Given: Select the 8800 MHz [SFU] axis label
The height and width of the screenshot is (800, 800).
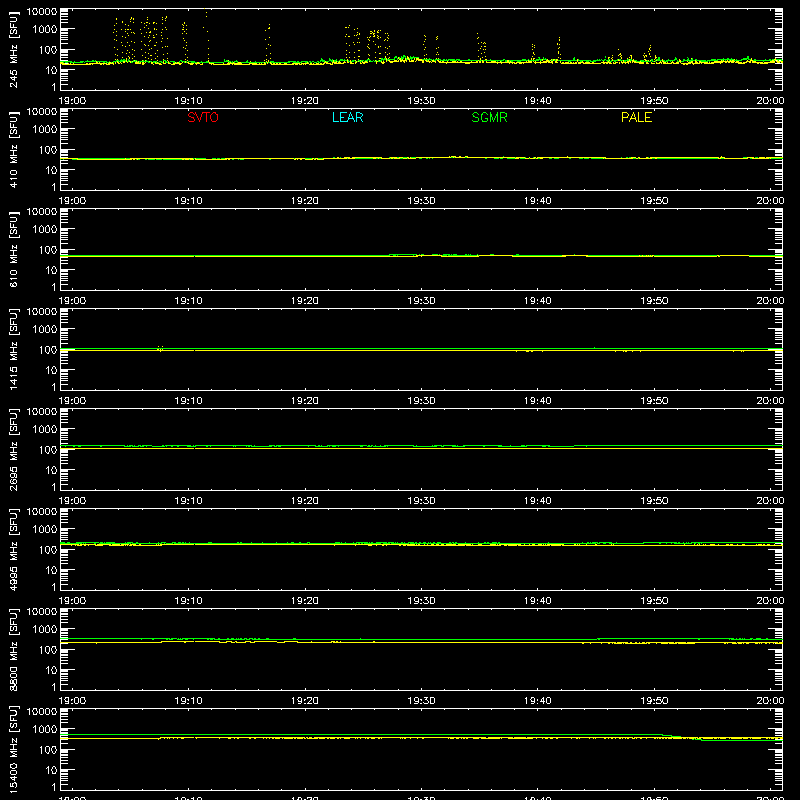Looking at the screenshot, I should [x=13, y=649].
